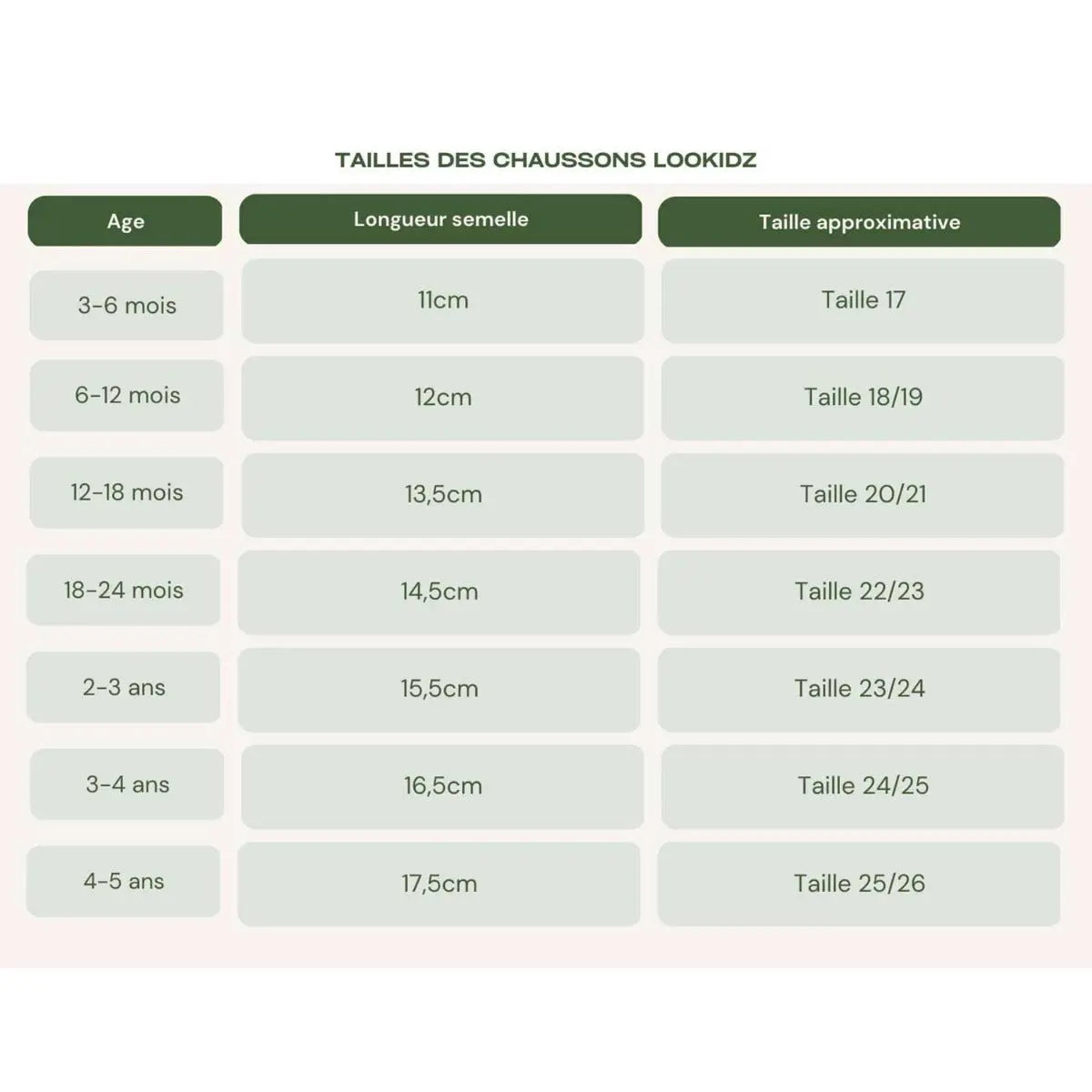Click the Tailles des chaussons Lookidz title
Viewport: 1092px width, 1092px height.
pyautogui.click(x=546, y=160)
